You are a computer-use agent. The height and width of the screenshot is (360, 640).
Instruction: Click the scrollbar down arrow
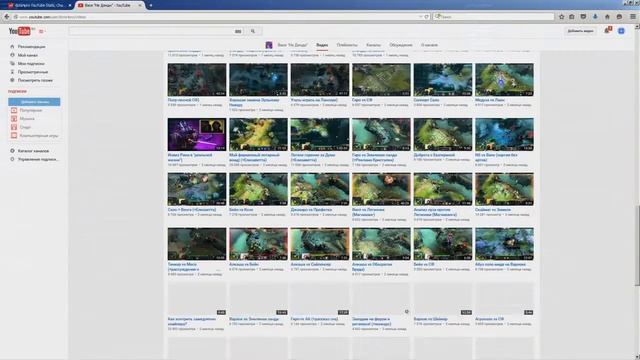[637, 356]
